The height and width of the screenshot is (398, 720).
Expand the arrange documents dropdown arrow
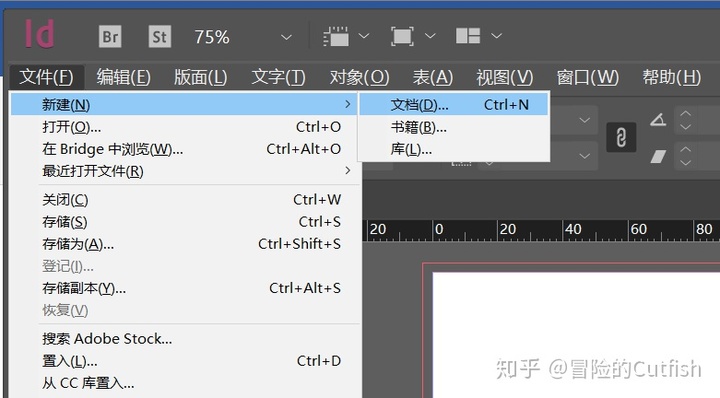(x=496, y=35)
